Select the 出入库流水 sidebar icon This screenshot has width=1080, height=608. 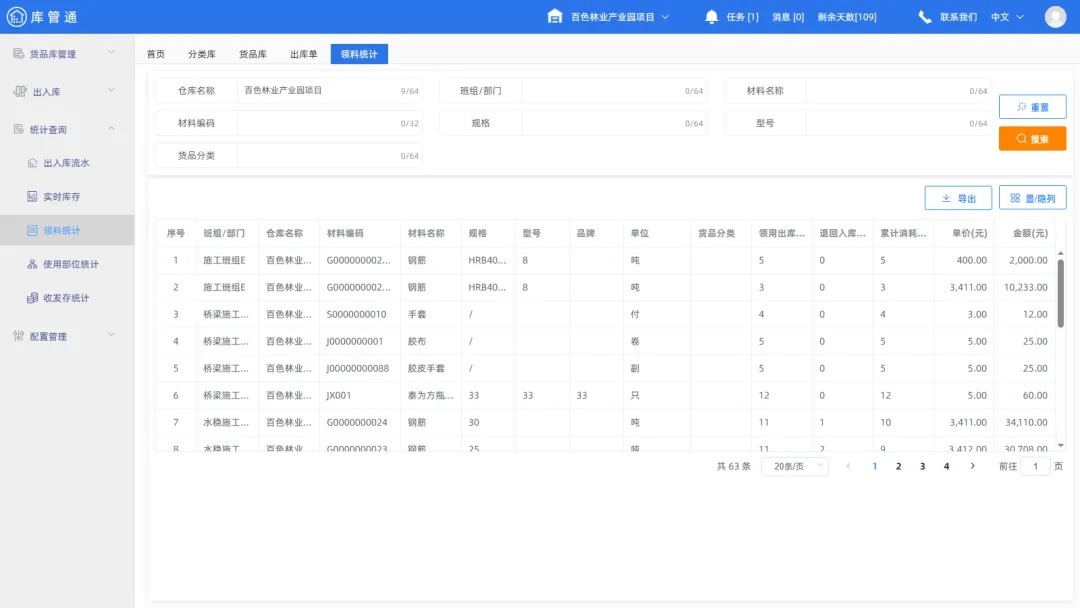click(x=30, y=162)
